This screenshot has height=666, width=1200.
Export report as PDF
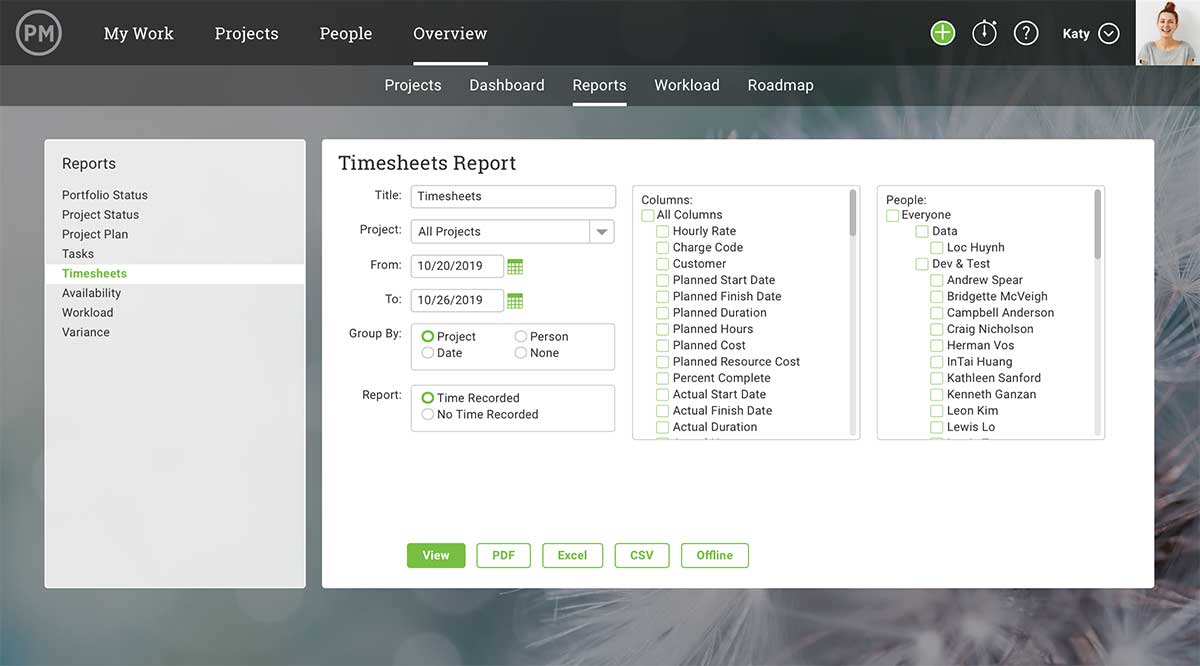point(503,555)
